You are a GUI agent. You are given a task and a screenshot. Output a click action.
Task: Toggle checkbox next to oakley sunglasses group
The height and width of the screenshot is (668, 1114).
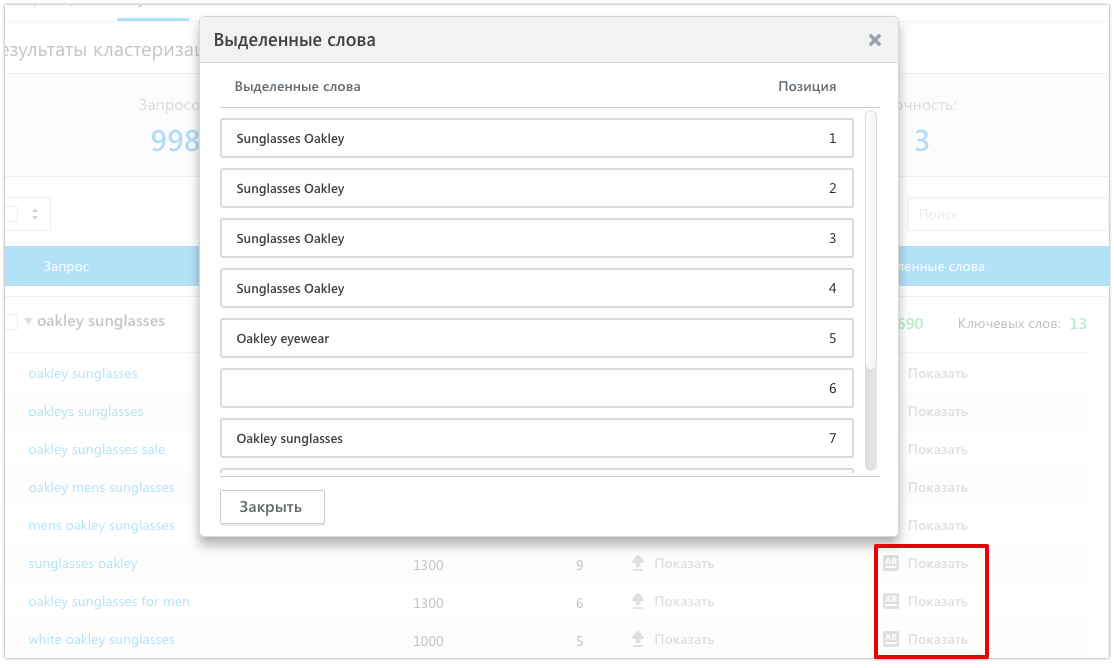[11, 322]
